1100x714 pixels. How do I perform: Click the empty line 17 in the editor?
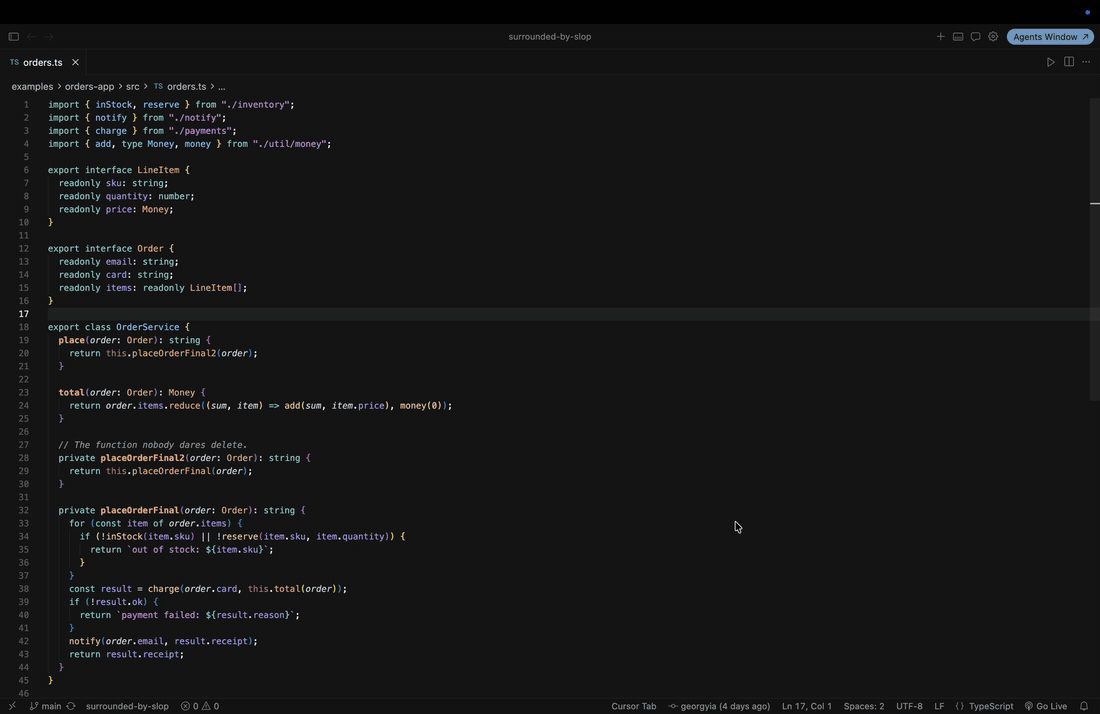tap(568, 314)
